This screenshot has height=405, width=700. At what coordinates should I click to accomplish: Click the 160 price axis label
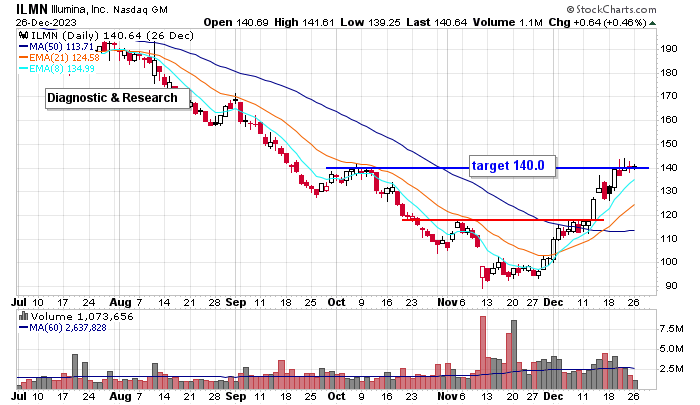668,120
